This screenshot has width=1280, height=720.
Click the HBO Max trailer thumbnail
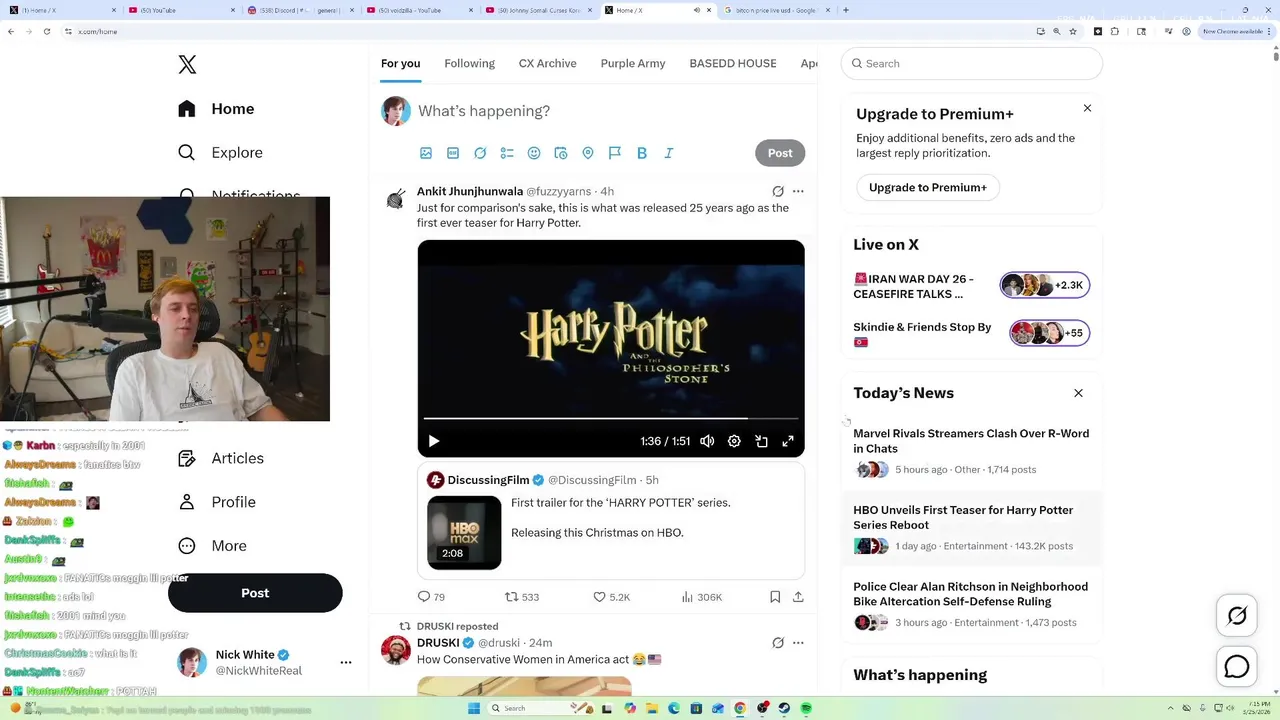click(x=464, y=533)
